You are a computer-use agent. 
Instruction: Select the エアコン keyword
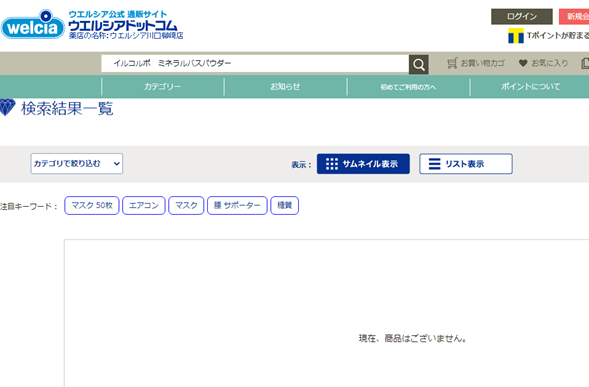(144, 206)
